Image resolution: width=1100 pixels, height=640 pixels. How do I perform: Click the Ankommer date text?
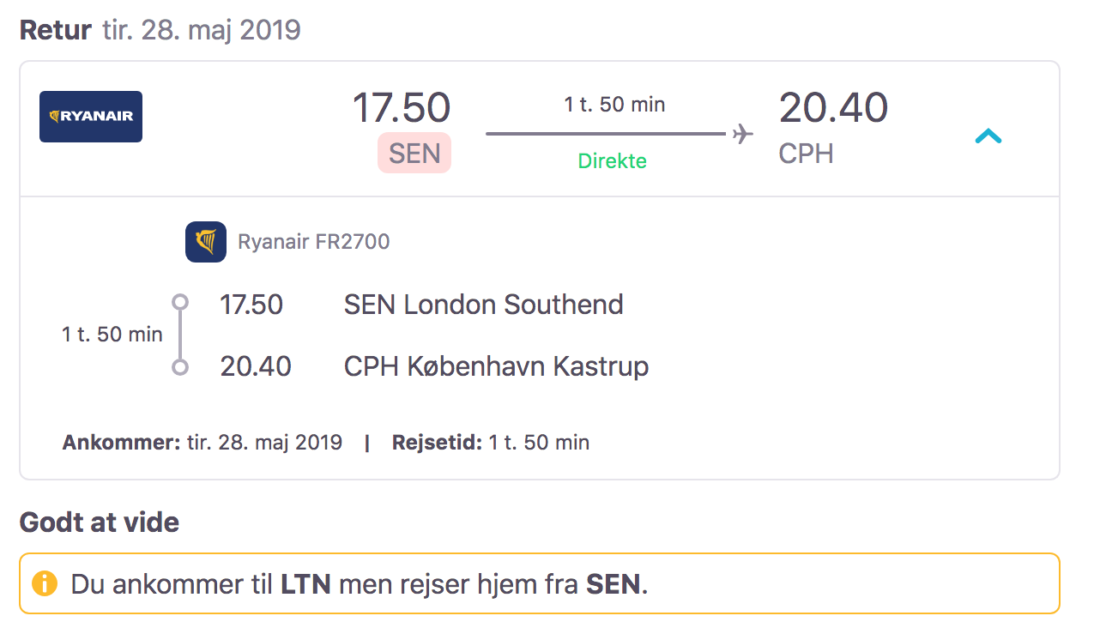(x=202, y=443)
